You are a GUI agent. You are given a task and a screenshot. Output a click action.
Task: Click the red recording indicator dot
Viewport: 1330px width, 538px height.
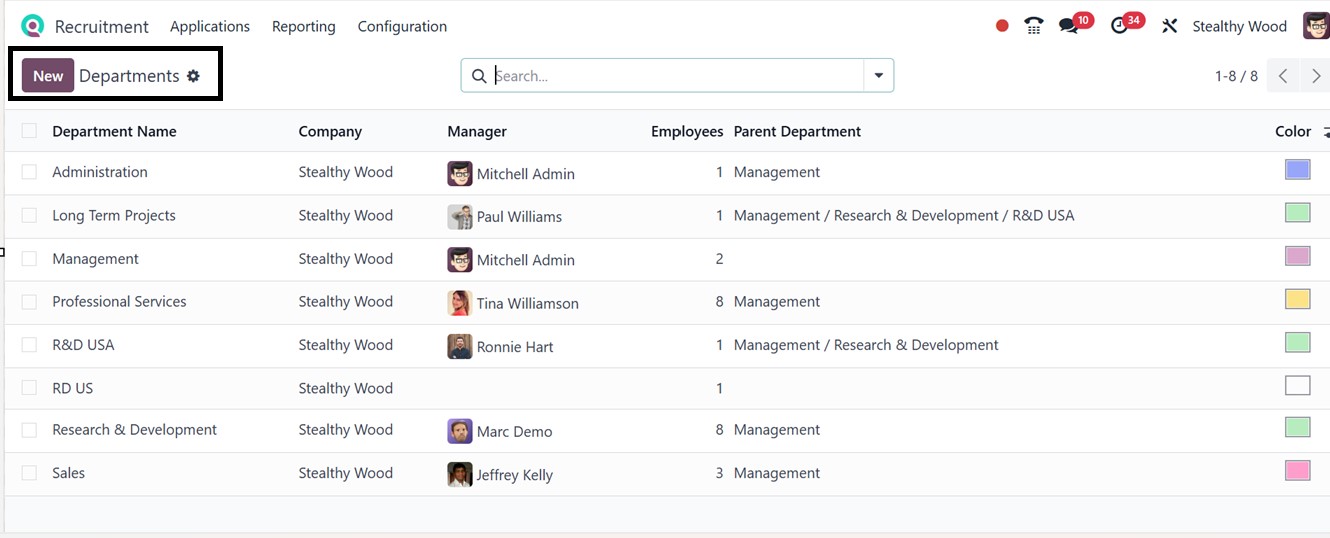[x=1002, y=26]
